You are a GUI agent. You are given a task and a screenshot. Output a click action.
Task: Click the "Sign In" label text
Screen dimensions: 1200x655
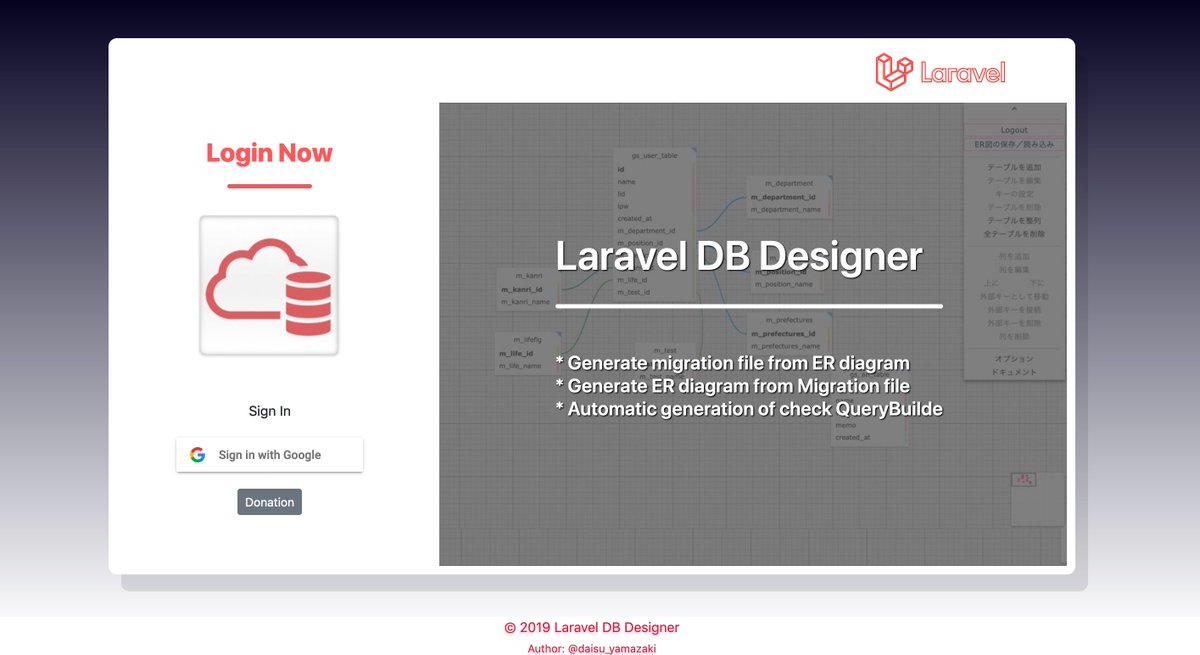270,411
